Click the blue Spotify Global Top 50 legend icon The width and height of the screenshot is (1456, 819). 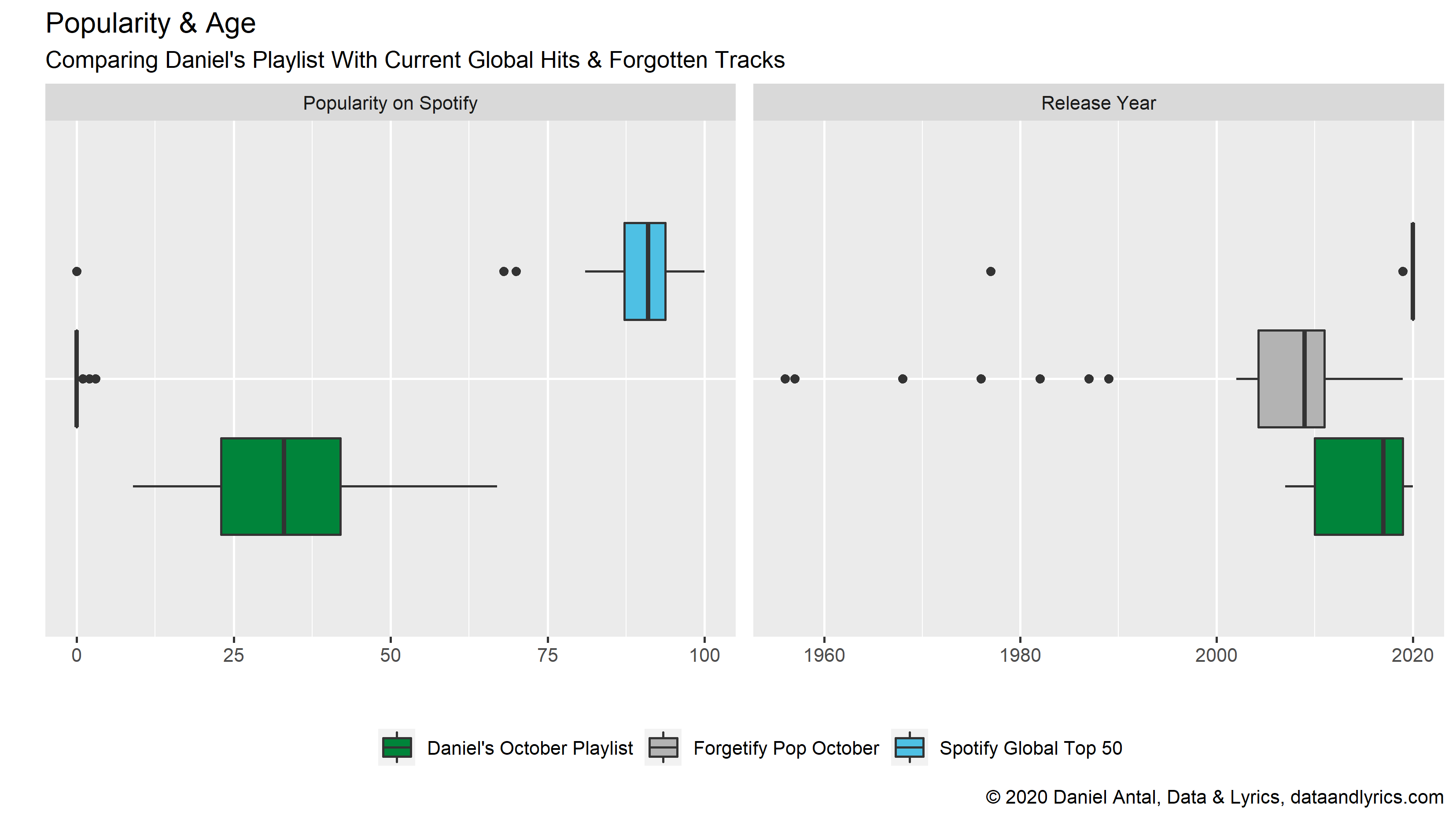909,747
